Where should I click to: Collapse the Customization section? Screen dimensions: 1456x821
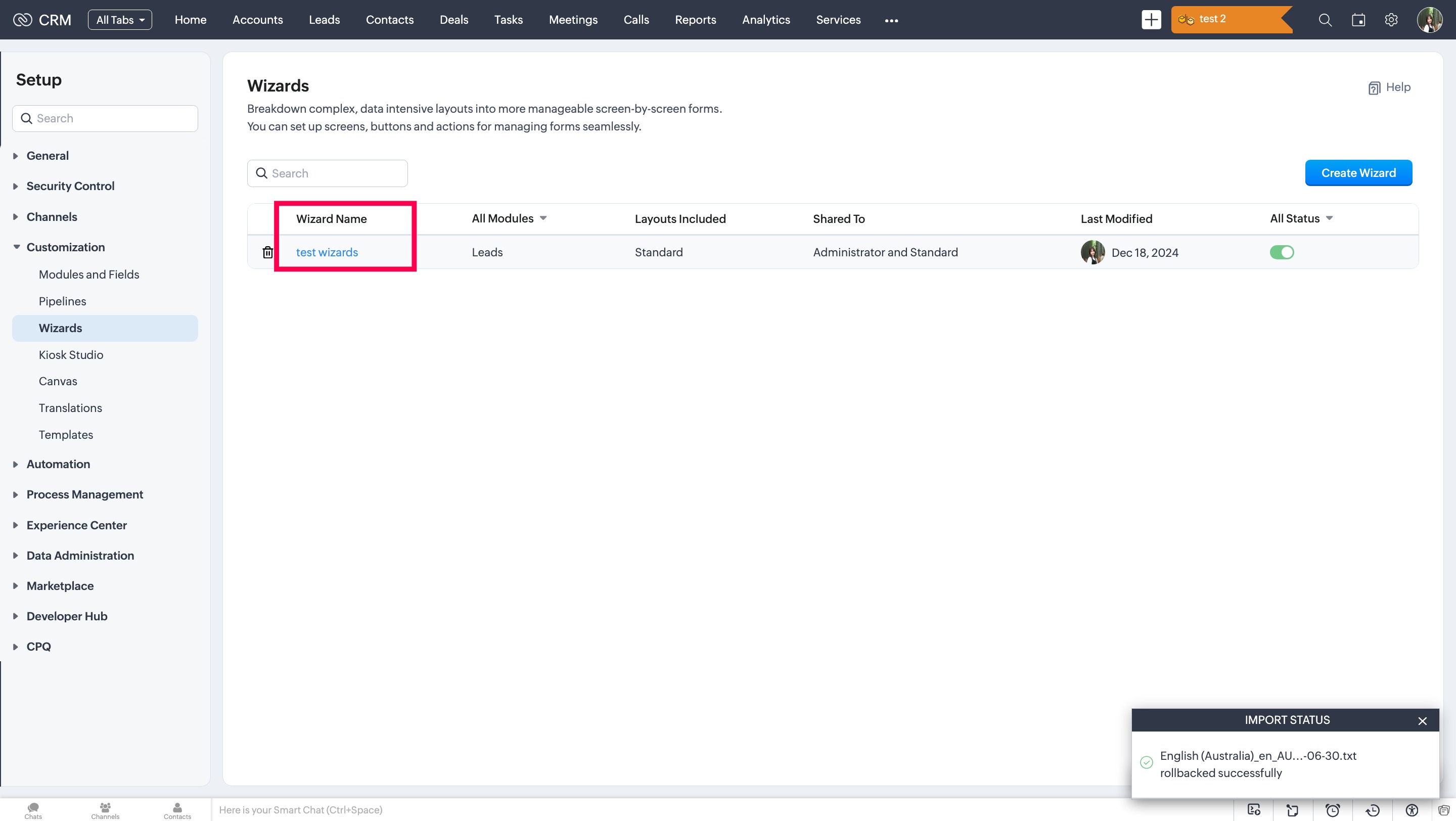65,247
